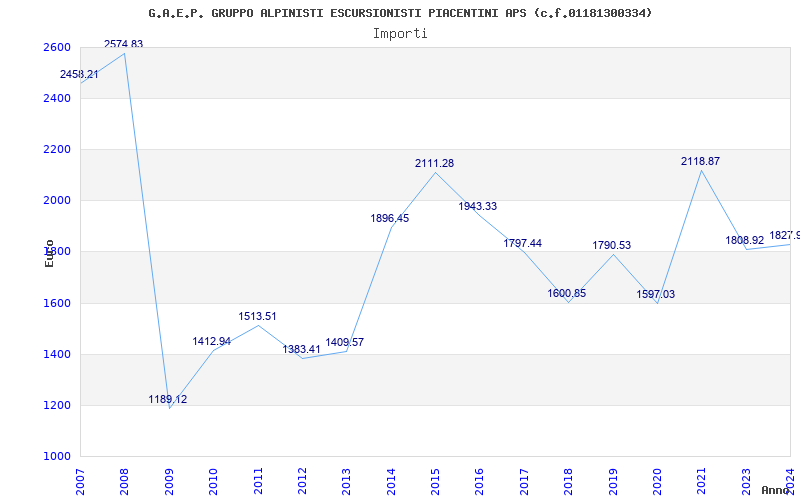Click the x-axis year label 2020
This screenshot has height=500, width=800.
(657, 481)
